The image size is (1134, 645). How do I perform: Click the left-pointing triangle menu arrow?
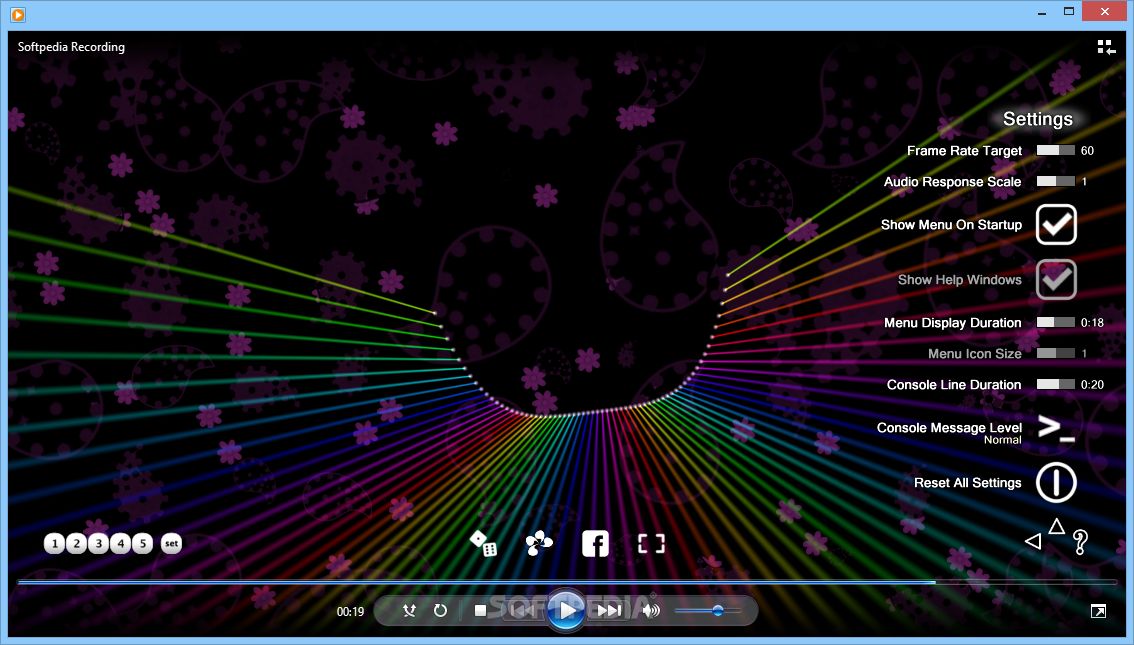[x=1033, y=541]
